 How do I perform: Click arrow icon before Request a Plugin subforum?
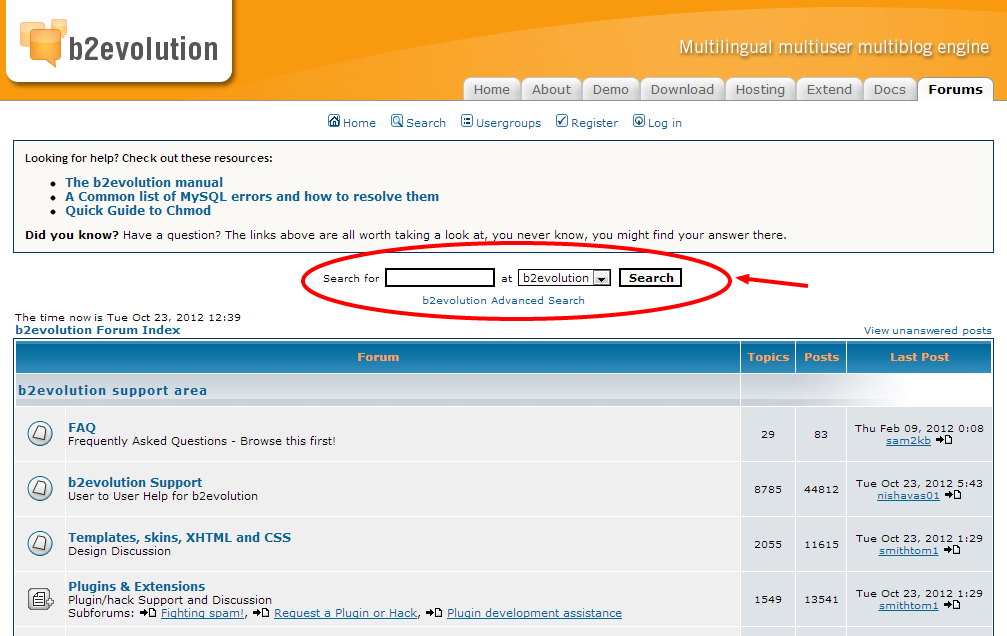(x=261, y=613)
